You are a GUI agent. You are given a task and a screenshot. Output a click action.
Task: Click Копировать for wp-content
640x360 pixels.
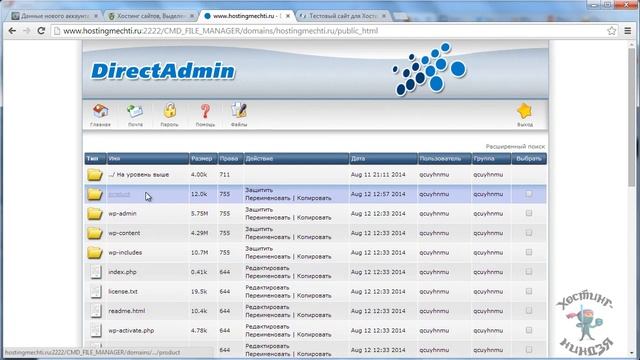314,237
